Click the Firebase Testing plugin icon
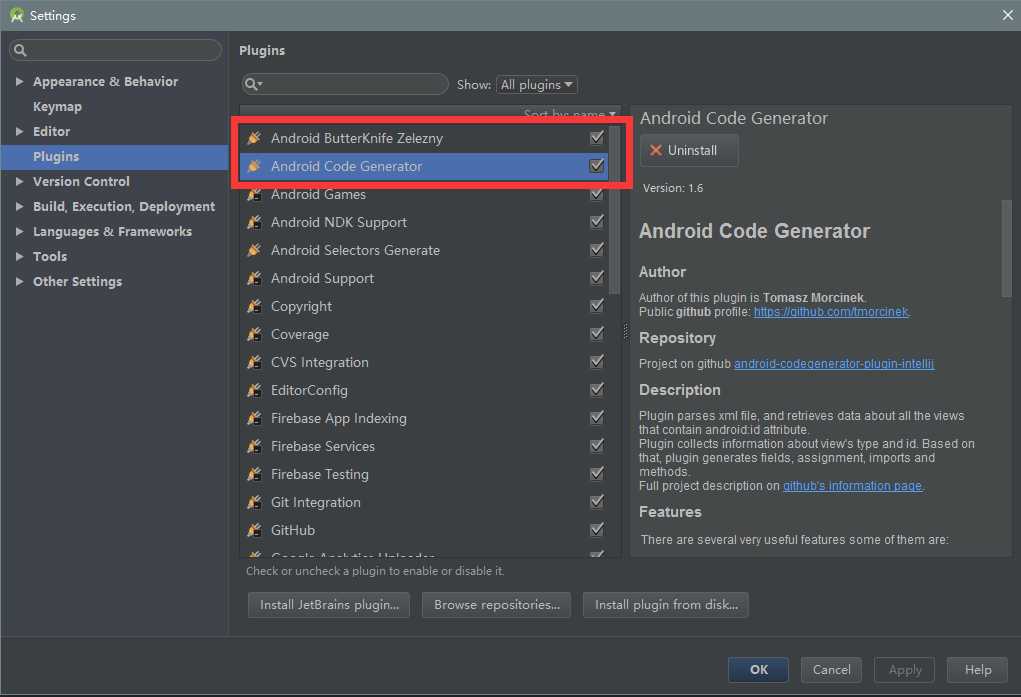The image size is (1021, 697). [x=254, y=474]
